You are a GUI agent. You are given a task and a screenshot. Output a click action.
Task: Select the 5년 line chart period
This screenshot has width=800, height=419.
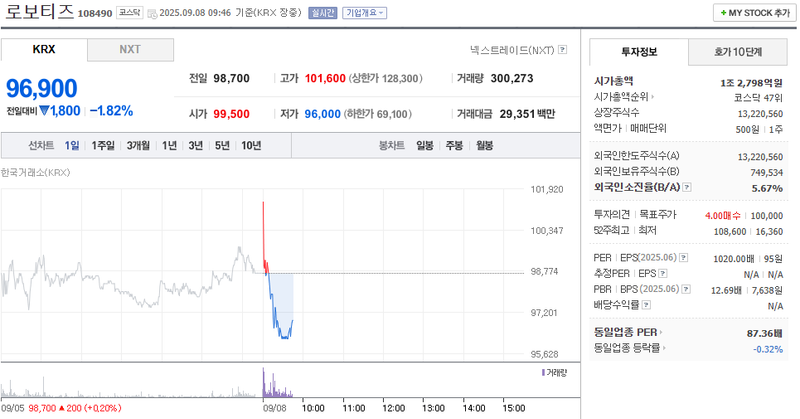tap(222, 145)
